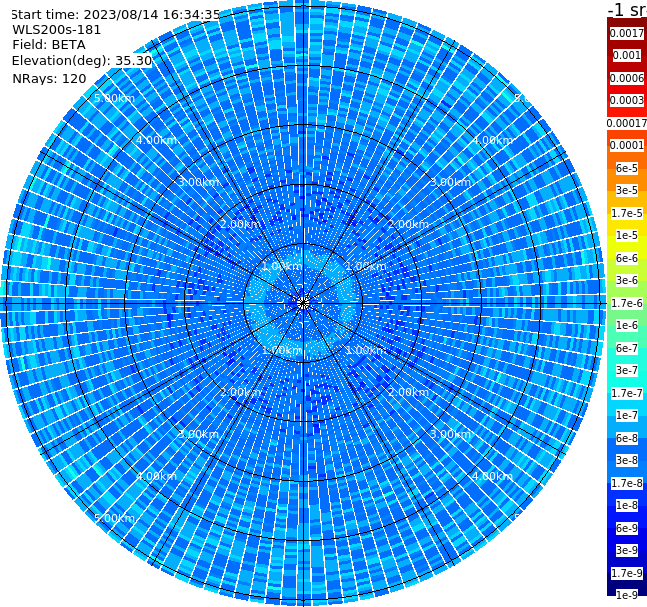Select the Field: BETA label
Viewport: 647px width, 607px height.
tap(49, 45)
